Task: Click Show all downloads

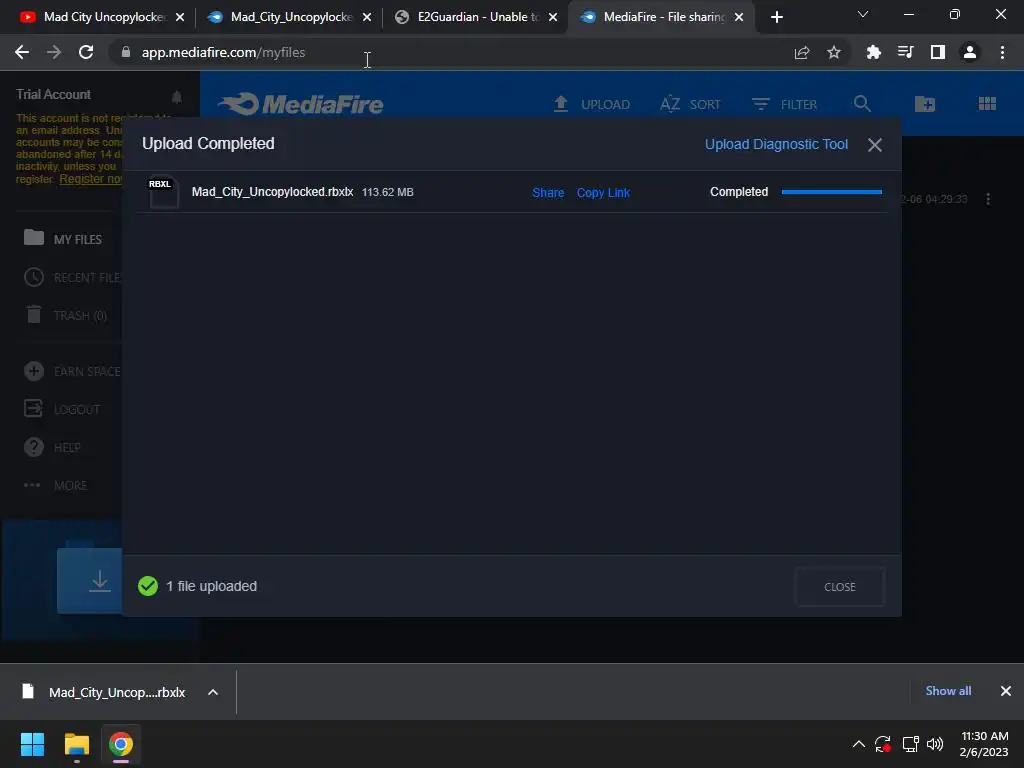Action: click(948, 691)
